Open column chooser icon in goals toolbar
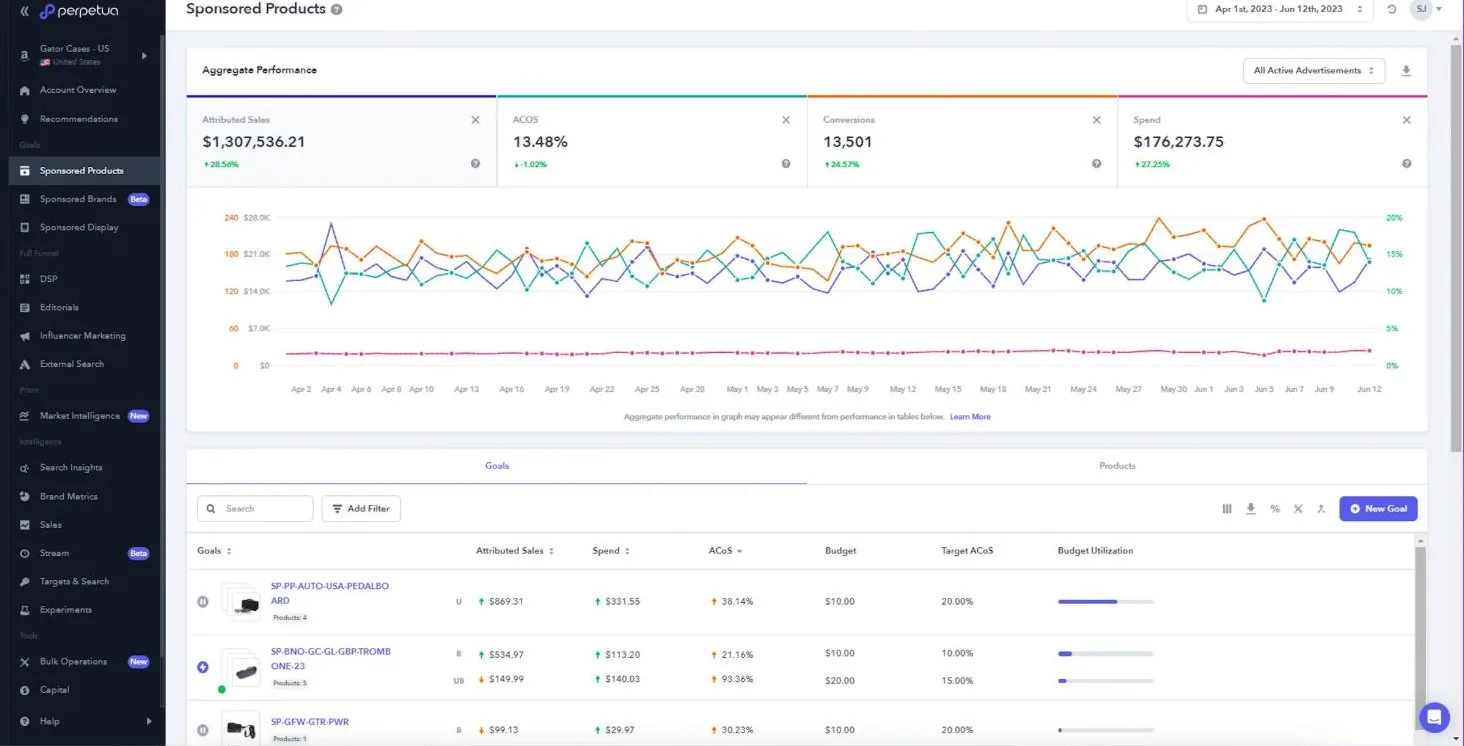1464x746 pixels. tap(1227, 509)
